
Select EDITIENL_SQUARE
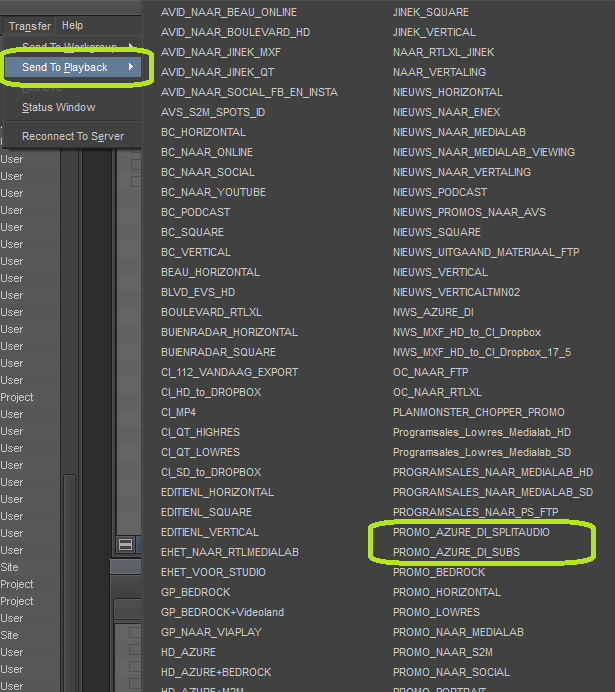pos(206,512)
